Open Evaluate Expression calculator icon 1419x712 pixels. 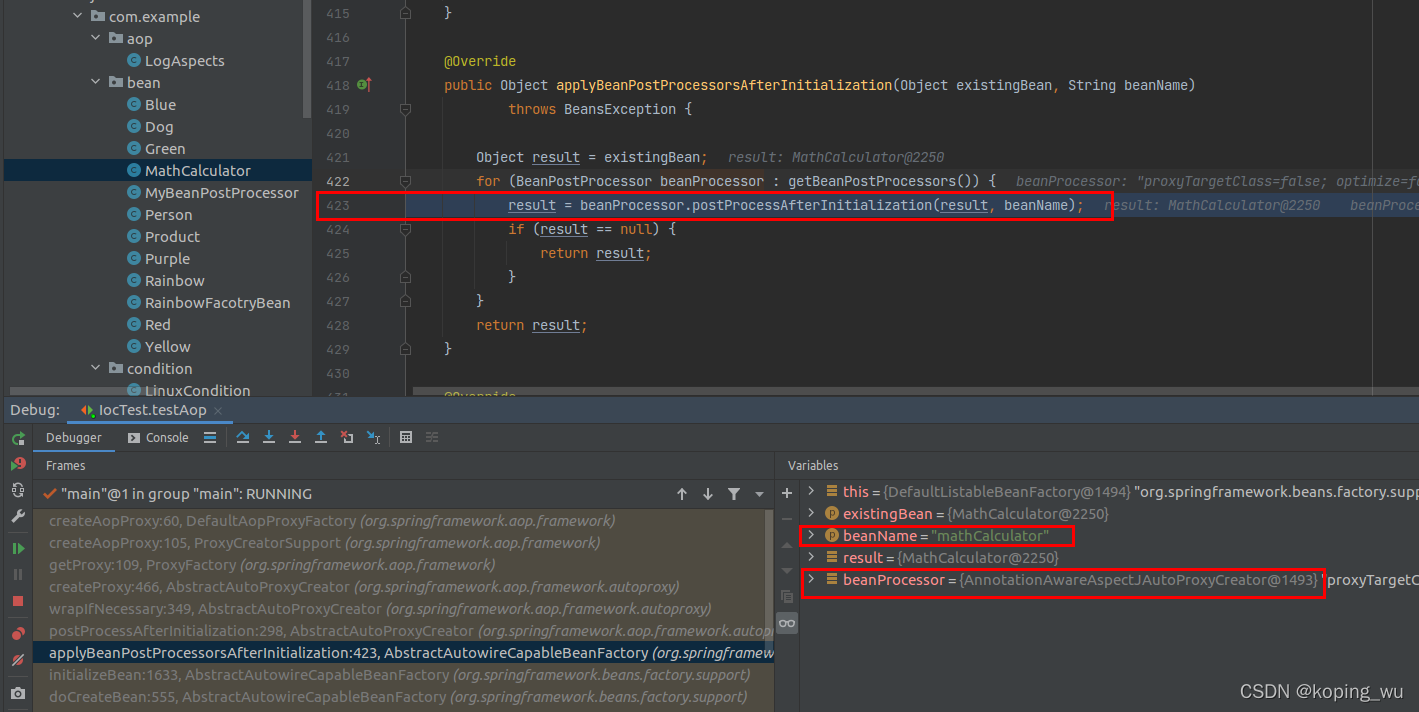pyautogui.click(x=406, y=437)
